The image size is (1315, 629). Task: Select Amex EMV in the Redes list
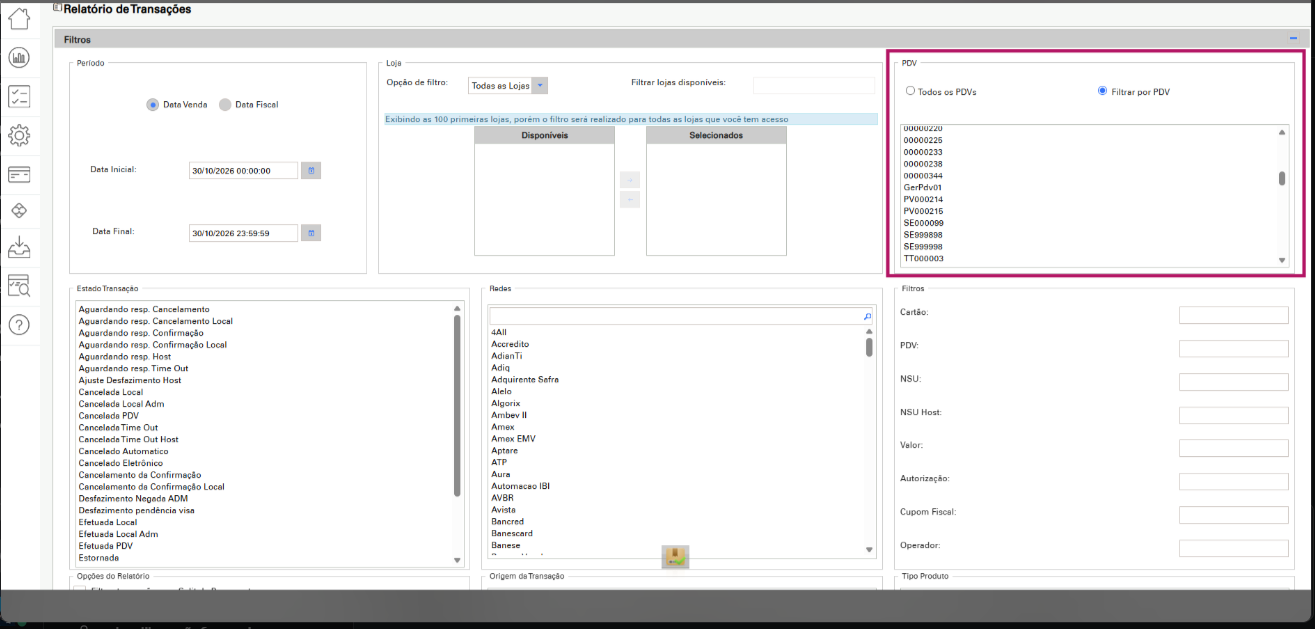(513, 439)
